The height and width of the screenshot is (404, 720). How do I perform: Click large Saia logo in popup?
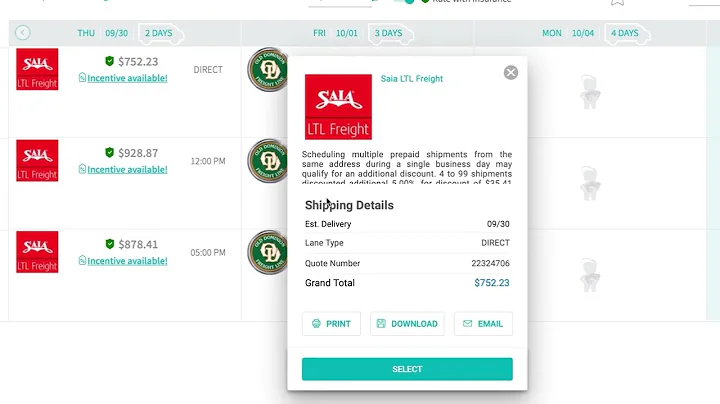coord(338,107)
